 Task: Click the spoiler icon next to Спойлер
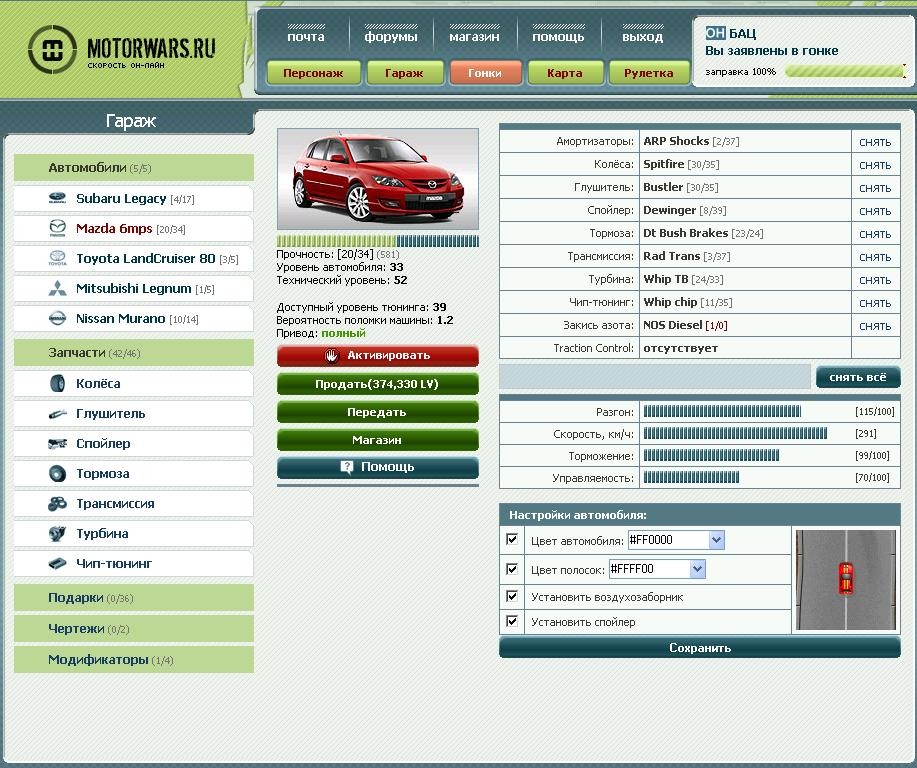(x=57, y=443)
